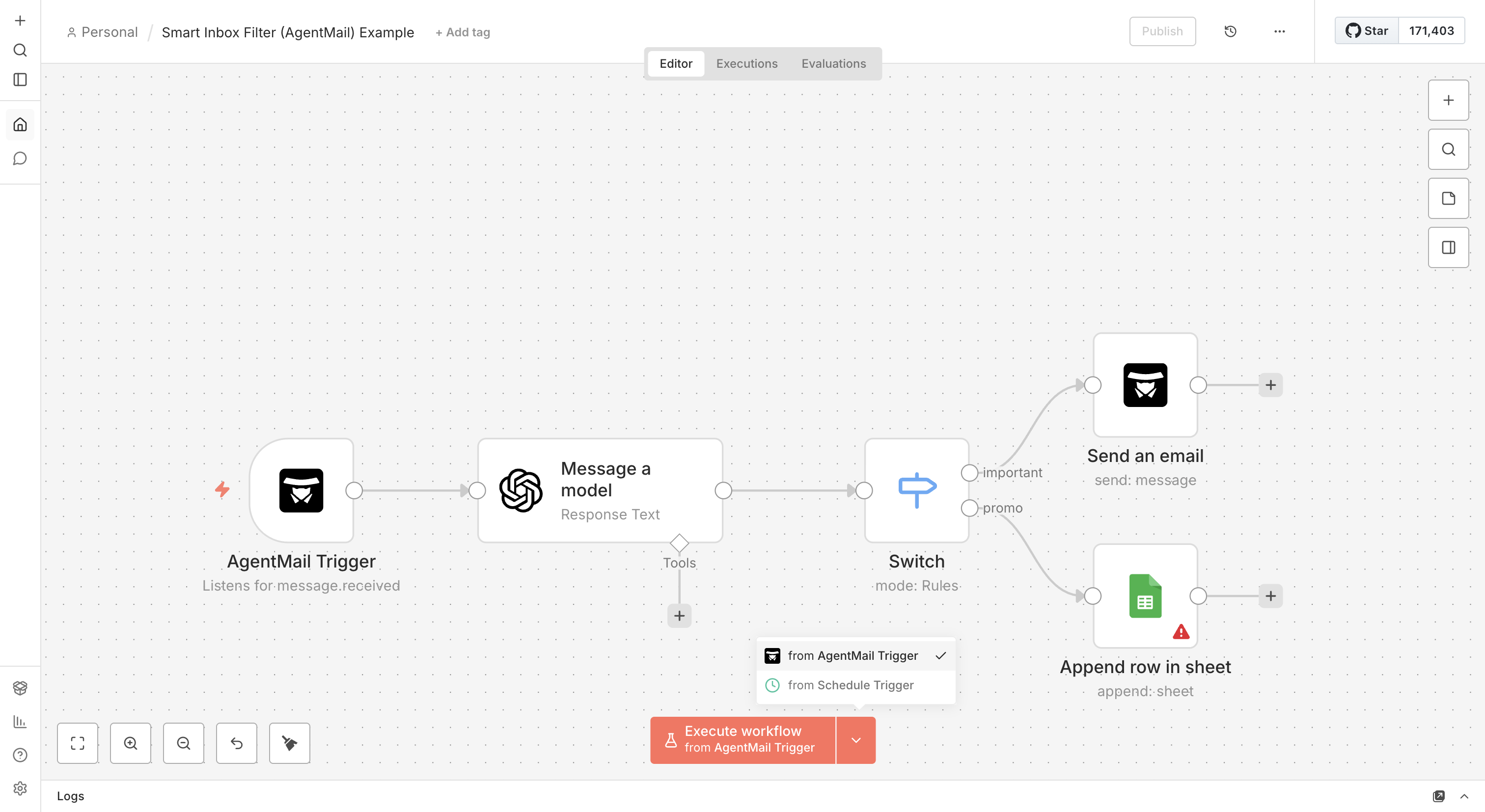Zoom in on the canvas

pos(130,743)
